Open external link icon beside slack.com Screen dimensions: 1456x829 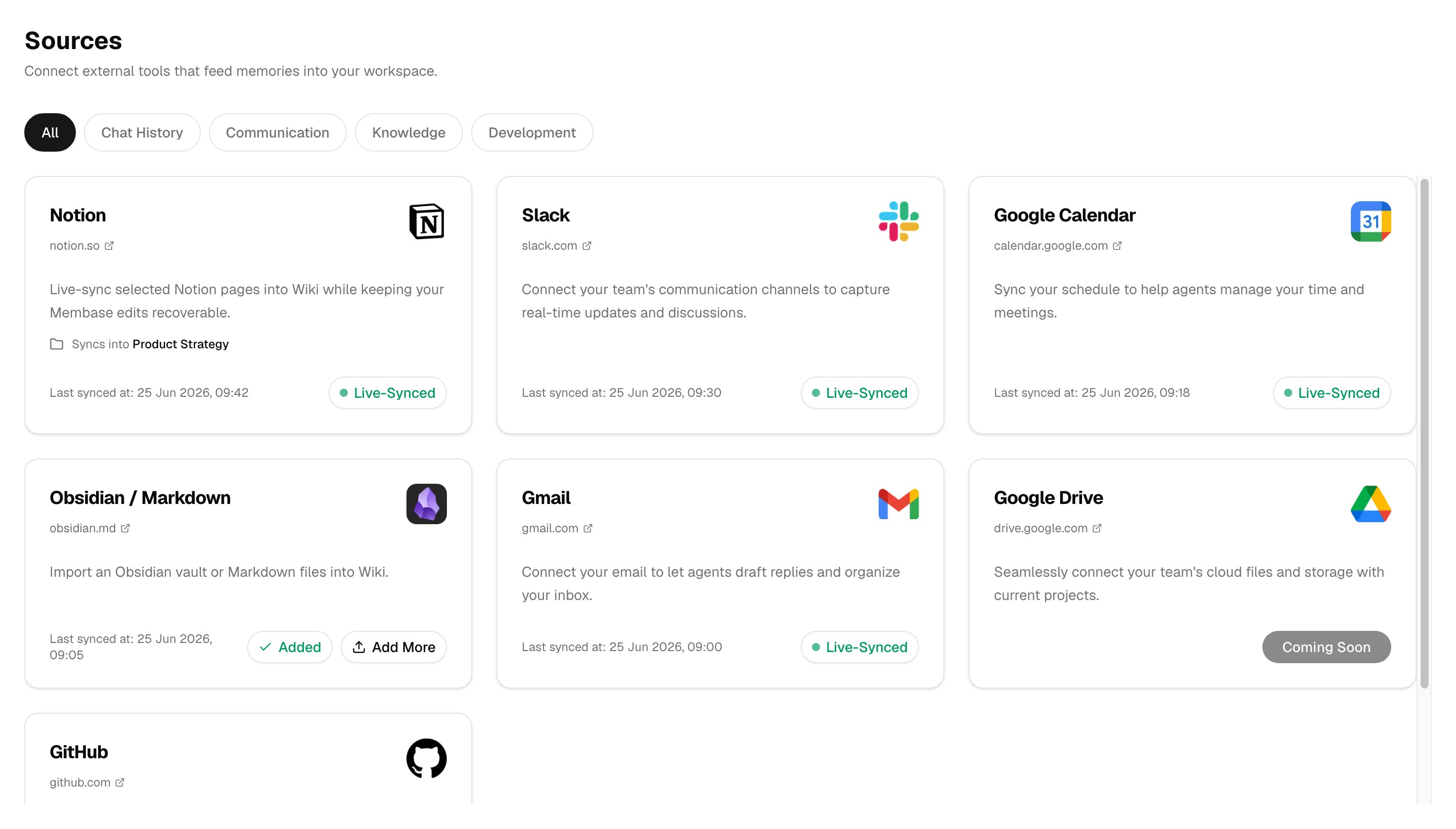(x=586, y=245)
